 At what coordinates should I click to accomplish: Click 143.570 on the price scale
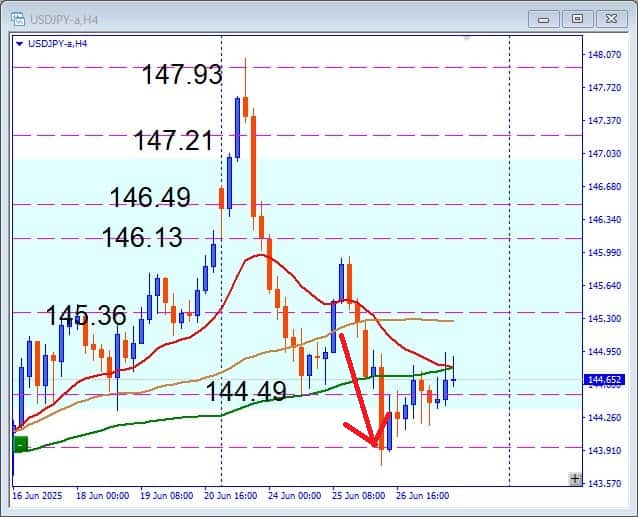[x=605, y=484]
